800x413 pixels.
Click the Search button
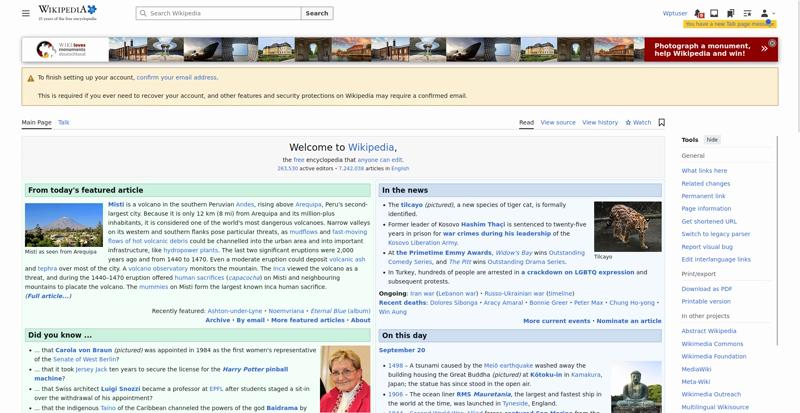pos(317,13)
